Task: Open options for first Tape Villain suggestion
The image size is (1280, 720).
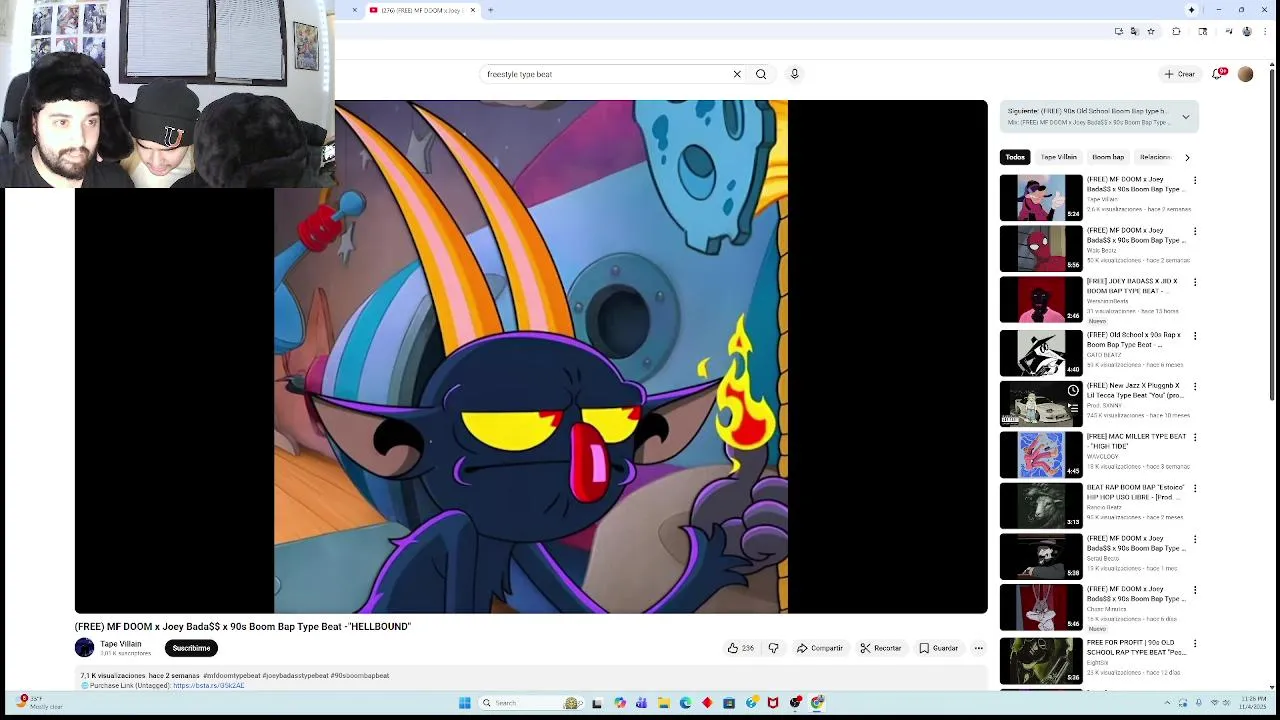Action: click(x=1194, y=181)
